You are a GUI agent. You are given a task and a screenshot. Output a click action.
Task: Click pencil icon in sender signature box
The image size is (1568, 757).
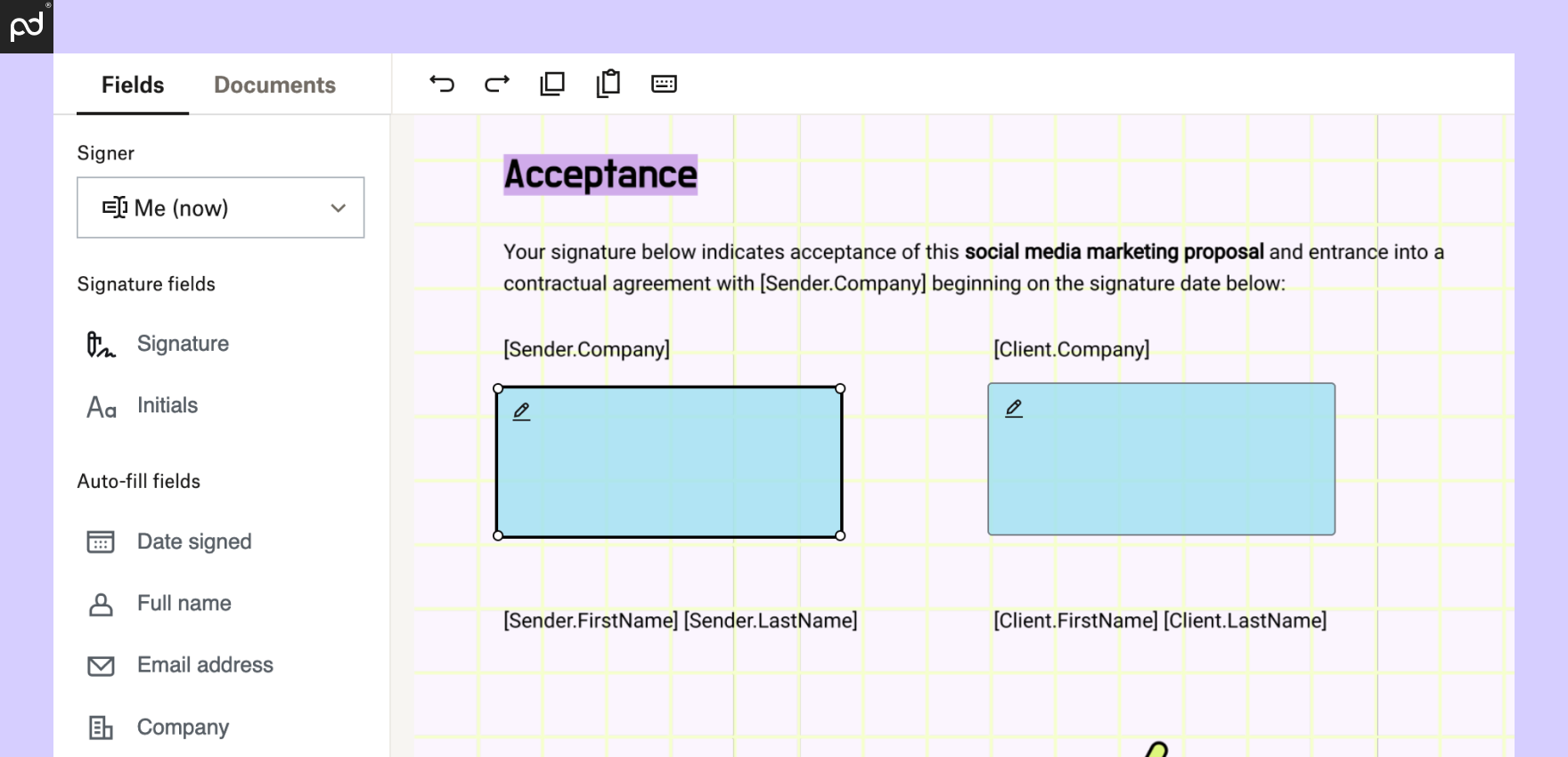pyautogui.click(x=522, y=411)
